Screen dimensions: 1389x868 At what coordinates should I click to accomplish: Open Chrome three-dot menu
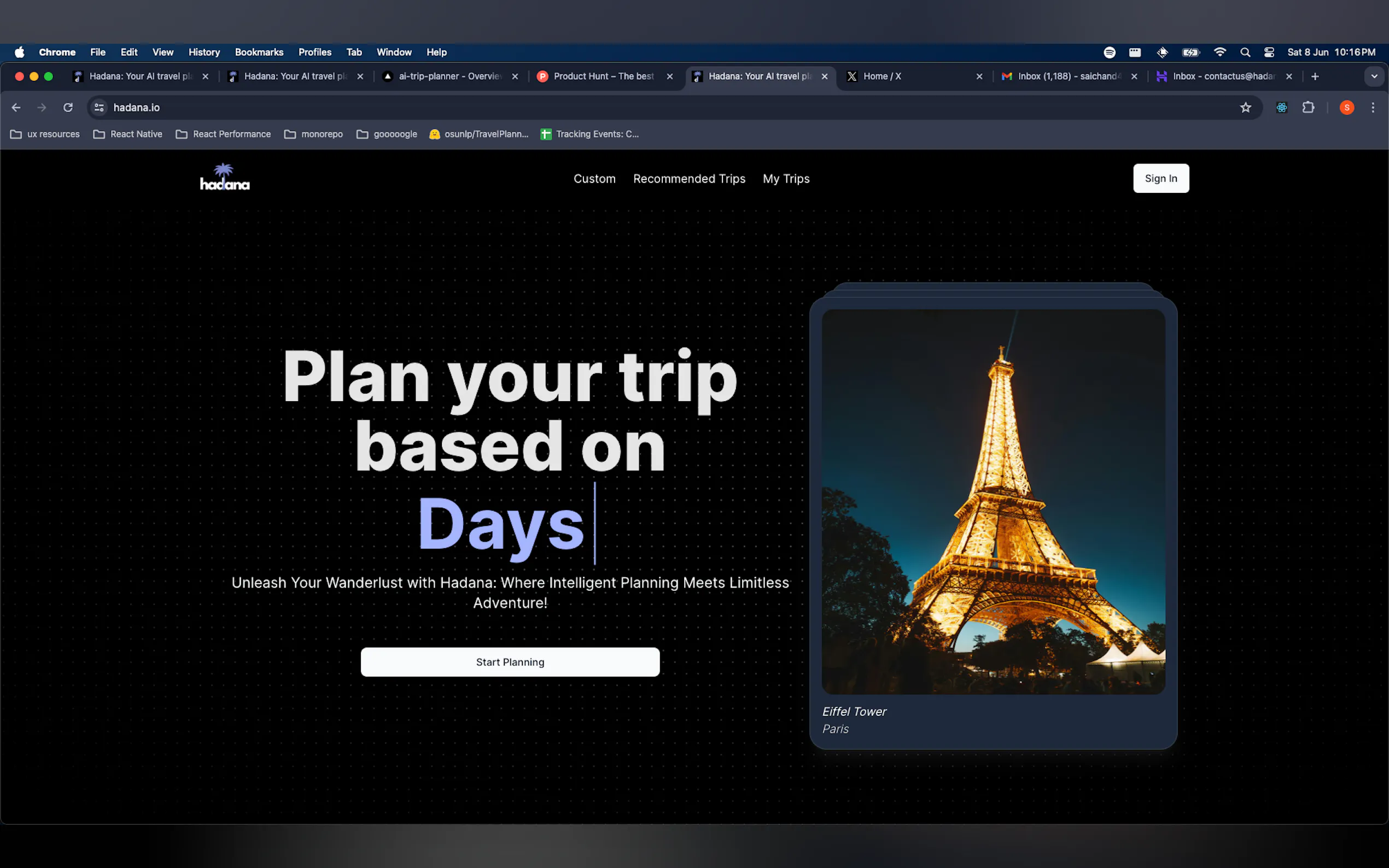click(x=1373, y=107)
